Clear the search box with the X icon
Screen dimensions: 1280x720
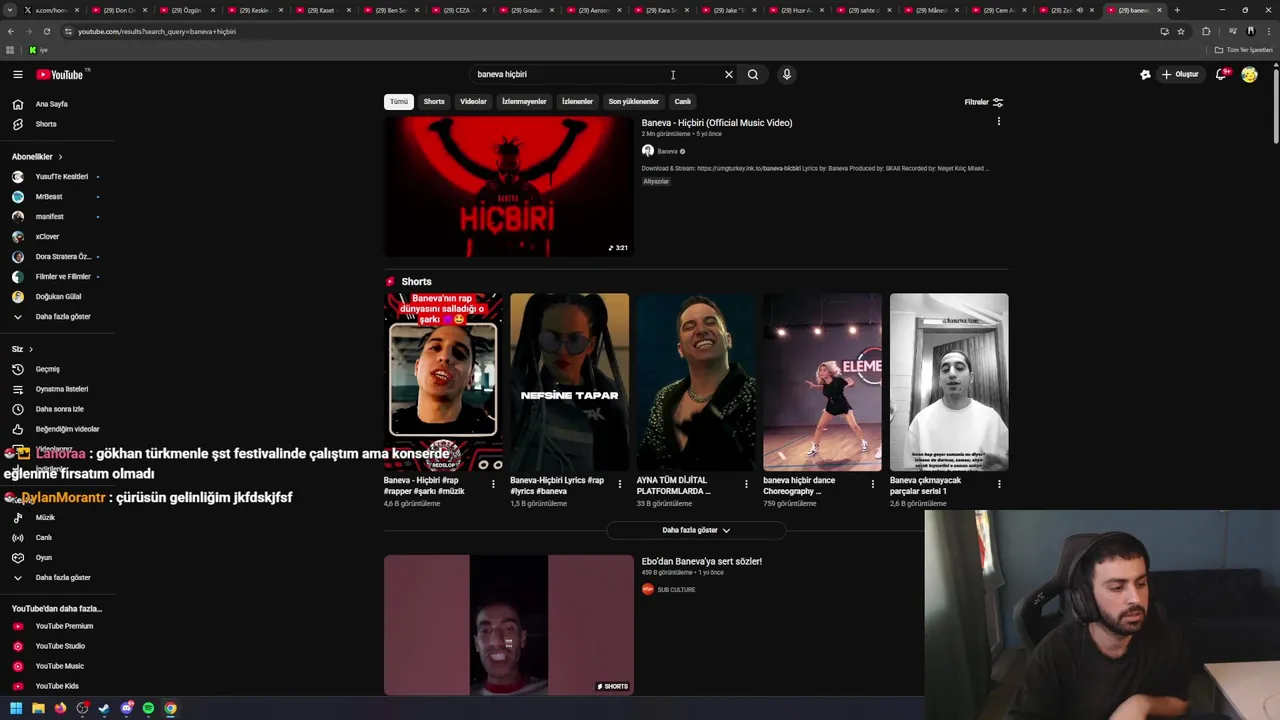(x=729, y=74)
